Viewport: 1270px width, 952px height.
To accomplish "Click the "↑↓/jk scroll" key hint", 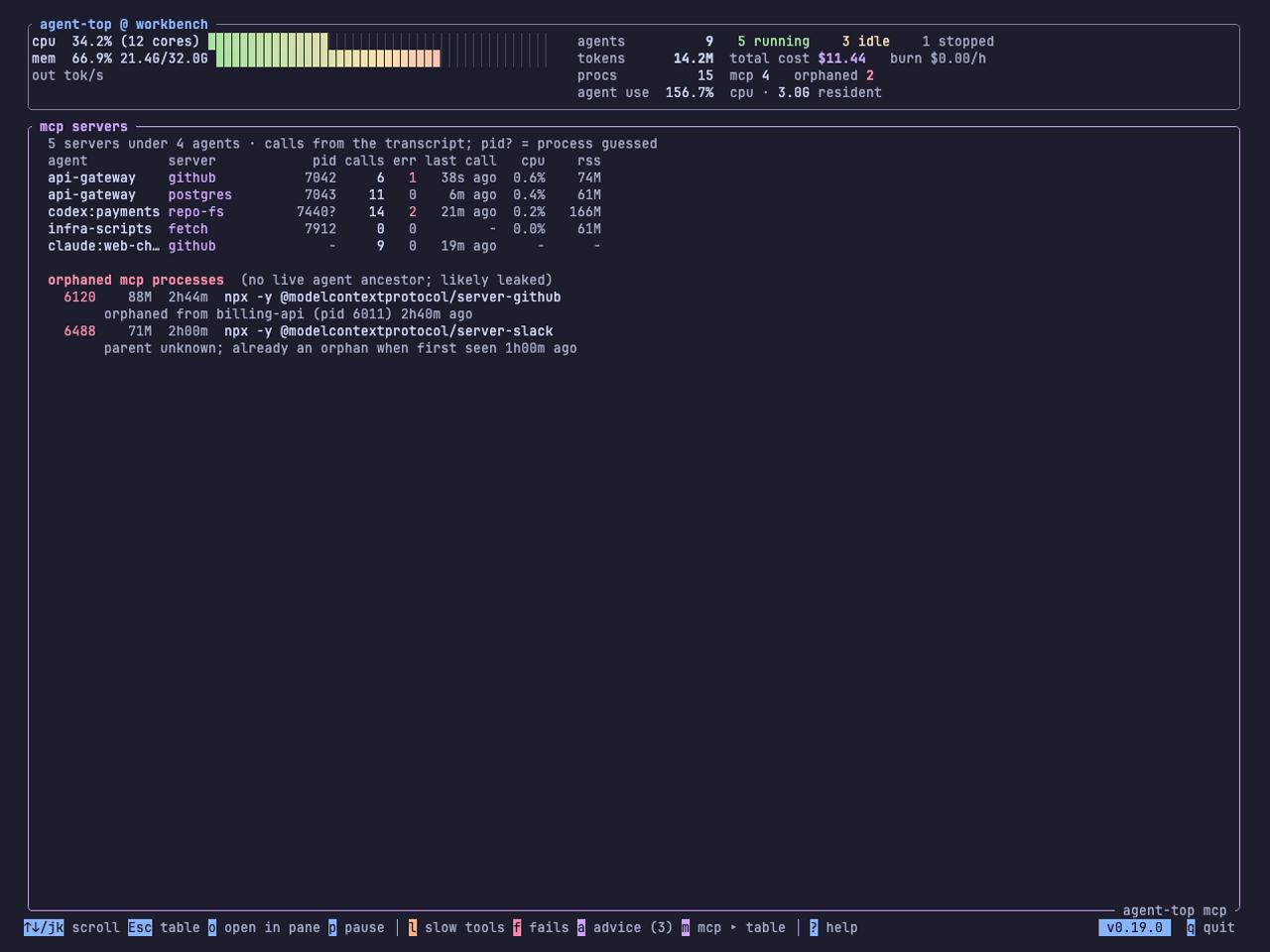I will tap(71, 928).
